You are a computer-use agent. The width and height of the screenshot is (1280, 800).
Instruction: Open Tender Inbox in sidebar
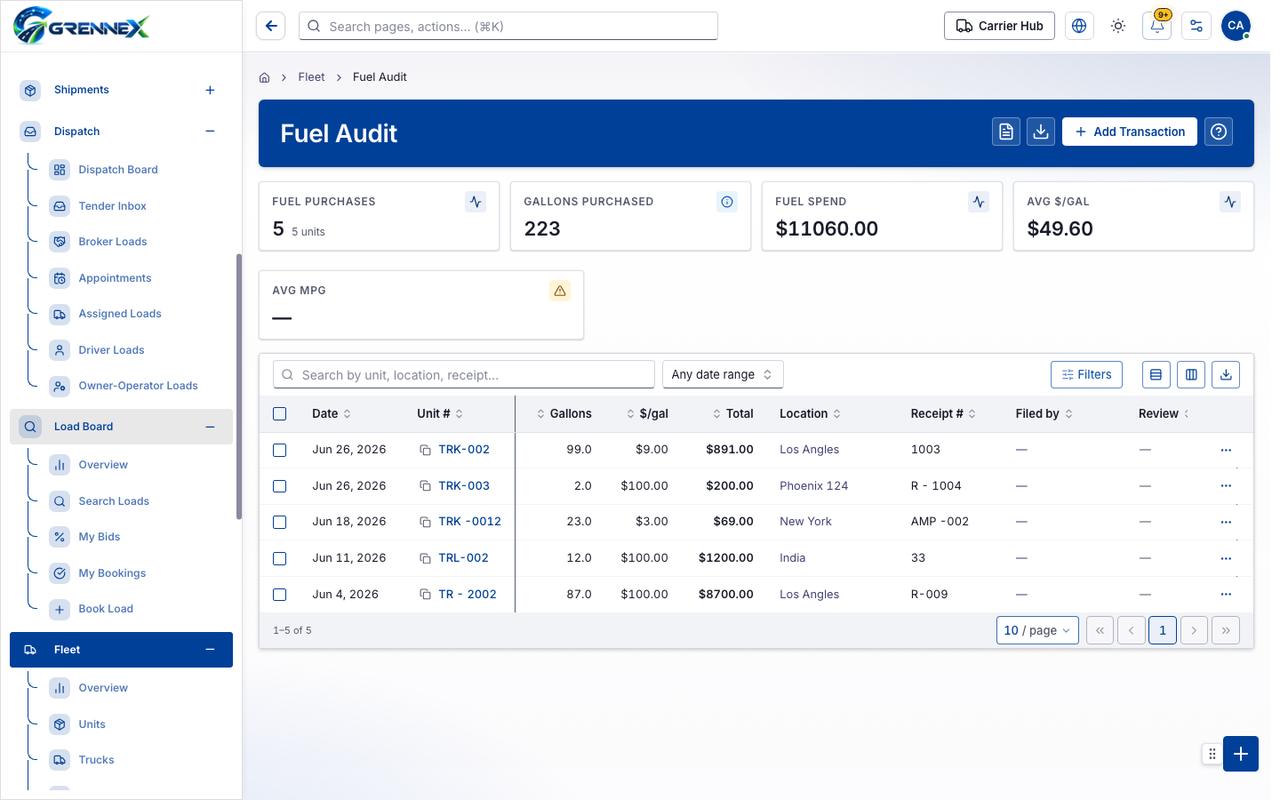(x=112, y=206)
